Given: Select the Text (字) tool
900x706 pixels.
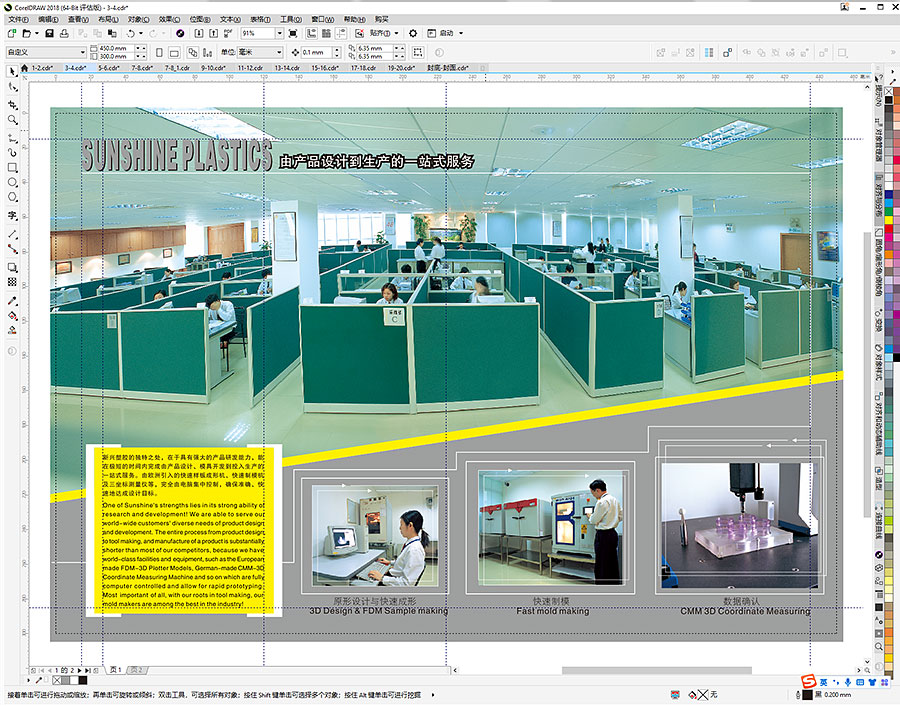Looking at the screenshot, I should (12, 215).
